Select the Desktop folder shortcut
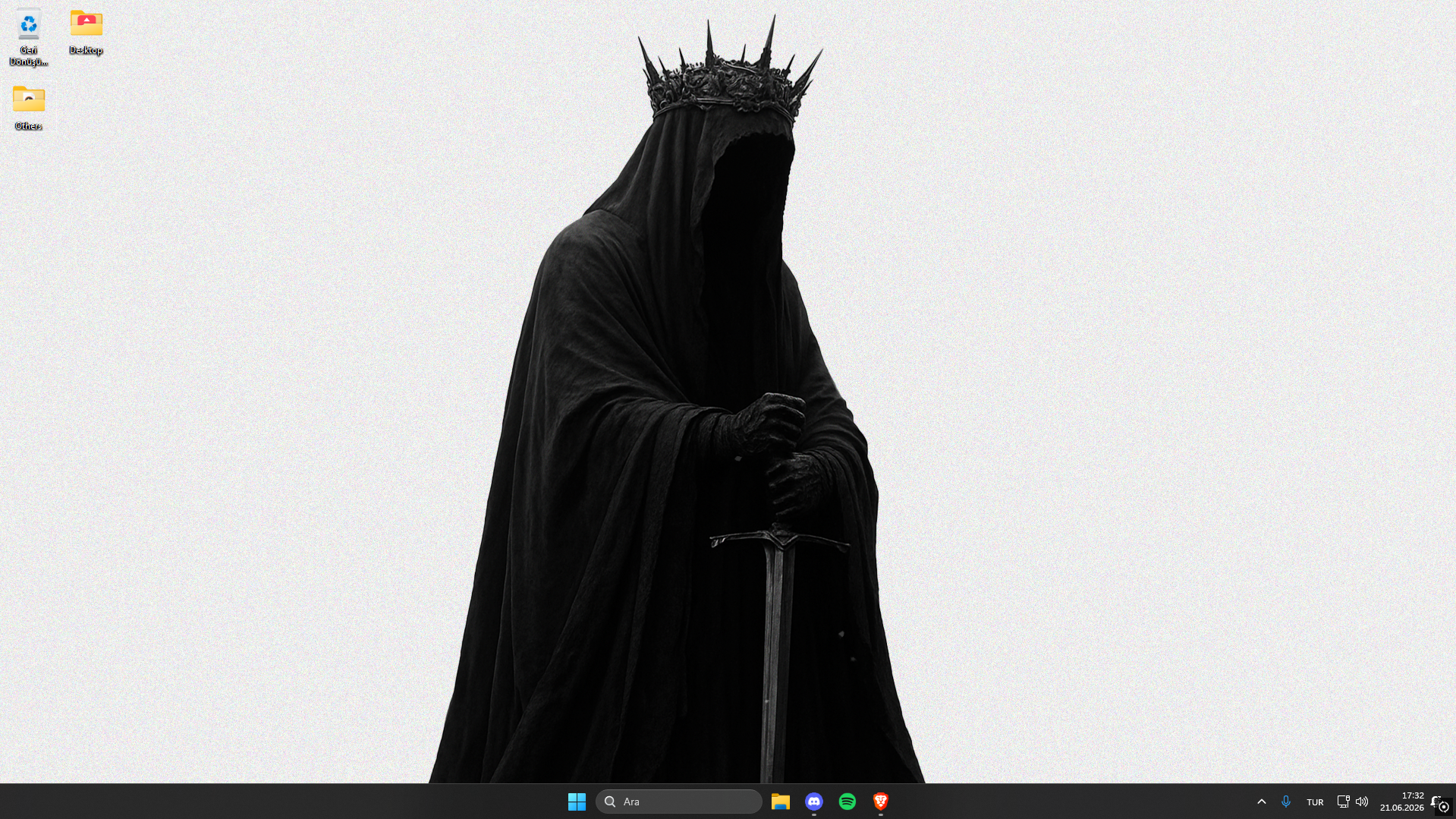The image size is (1456, 819). 86,32
